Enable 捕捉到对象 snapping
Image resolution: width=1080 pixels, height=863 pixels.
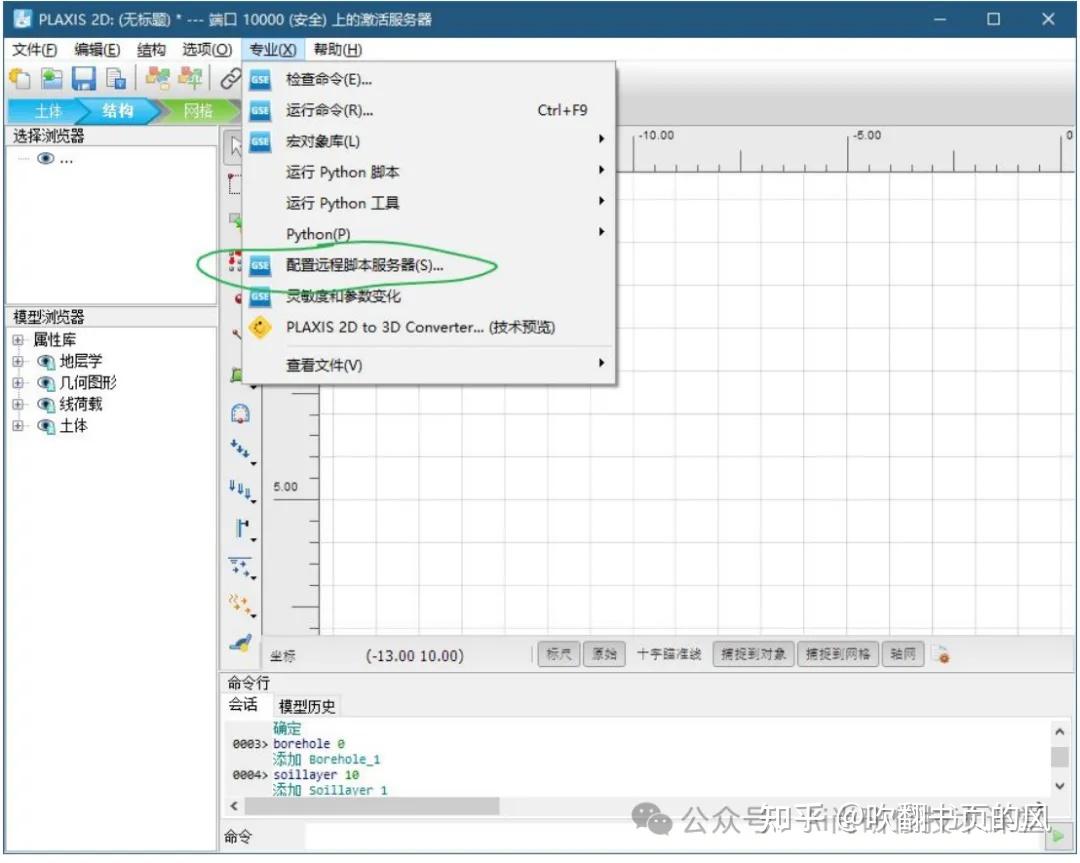[752, 654]
